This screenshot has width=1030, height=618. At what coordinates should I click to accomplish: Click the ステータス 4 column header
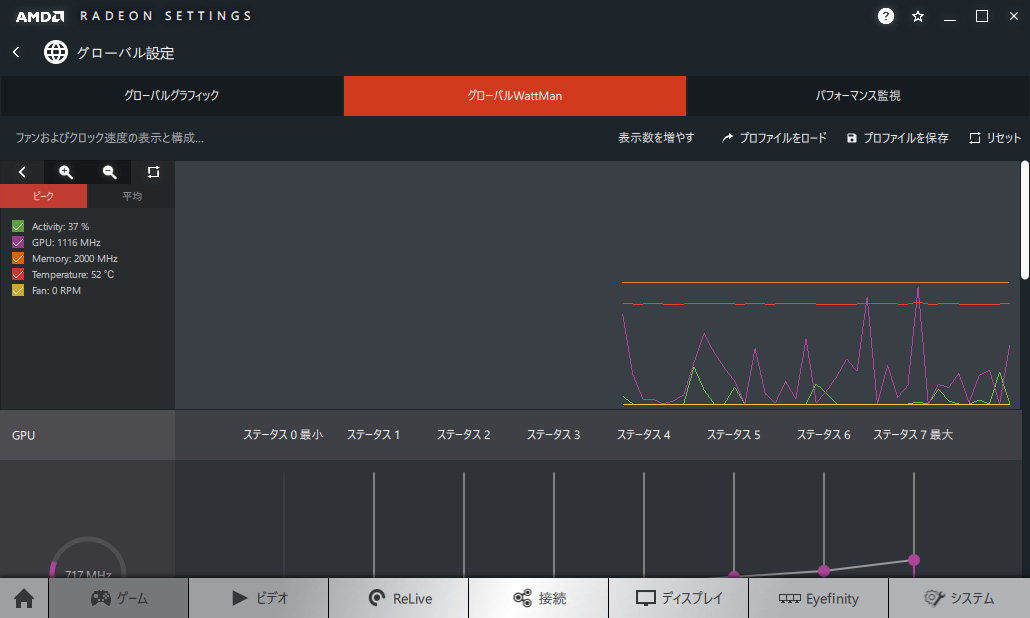point(643,435)
